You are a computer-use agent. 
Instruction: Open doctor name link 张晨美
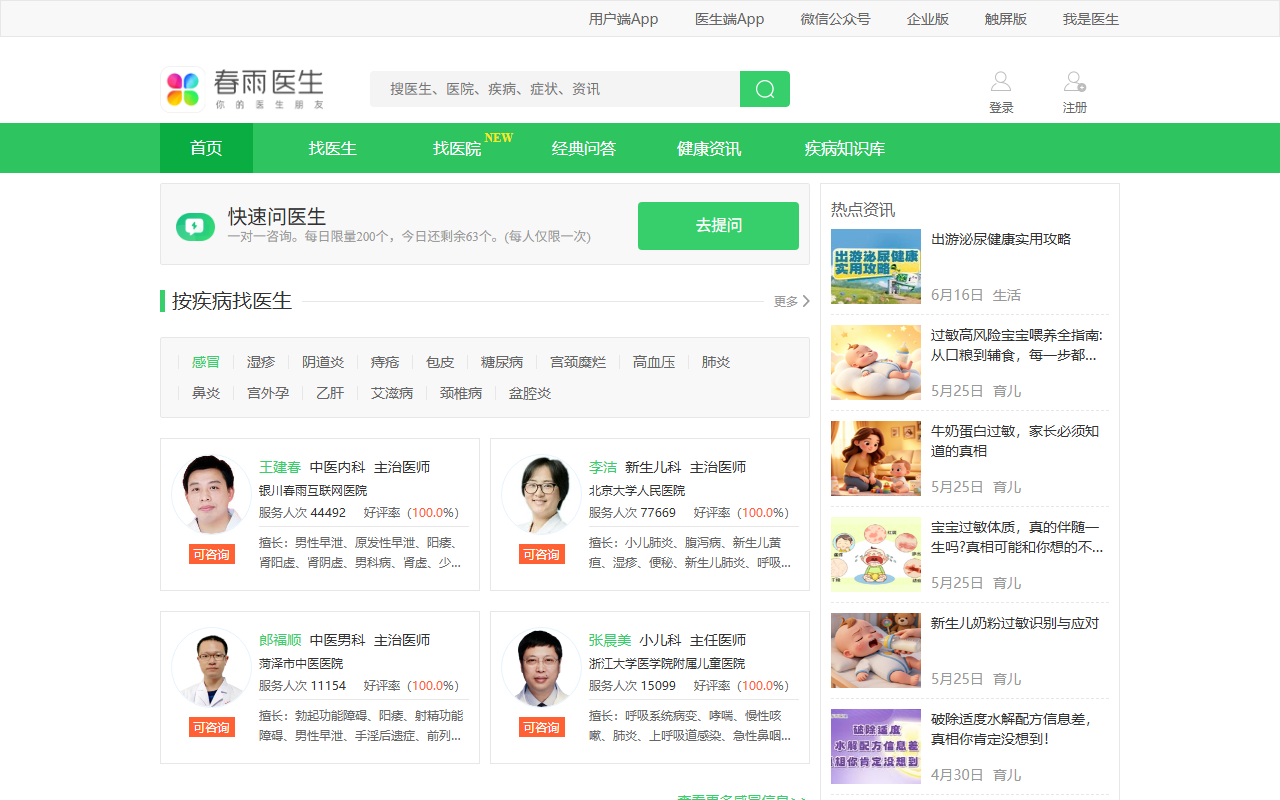pyautogui.click(x=610, y=640)
